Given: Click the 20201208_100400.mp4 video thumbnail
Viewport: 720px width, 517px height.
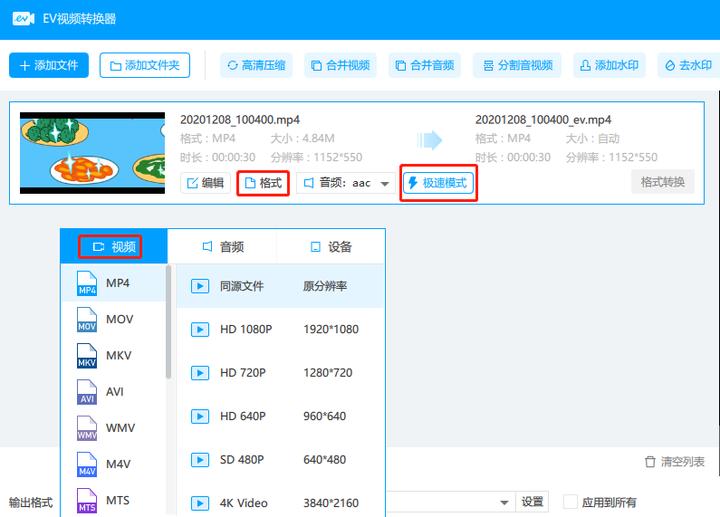Looking at the screenshot, I should (92, 153).
